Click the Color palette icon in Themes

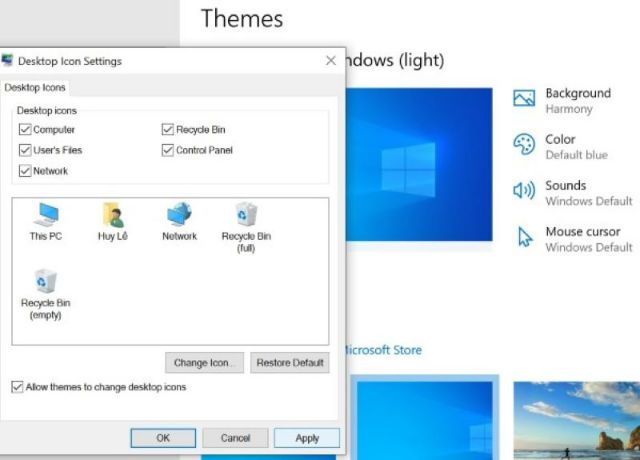[x=524, y=144]
